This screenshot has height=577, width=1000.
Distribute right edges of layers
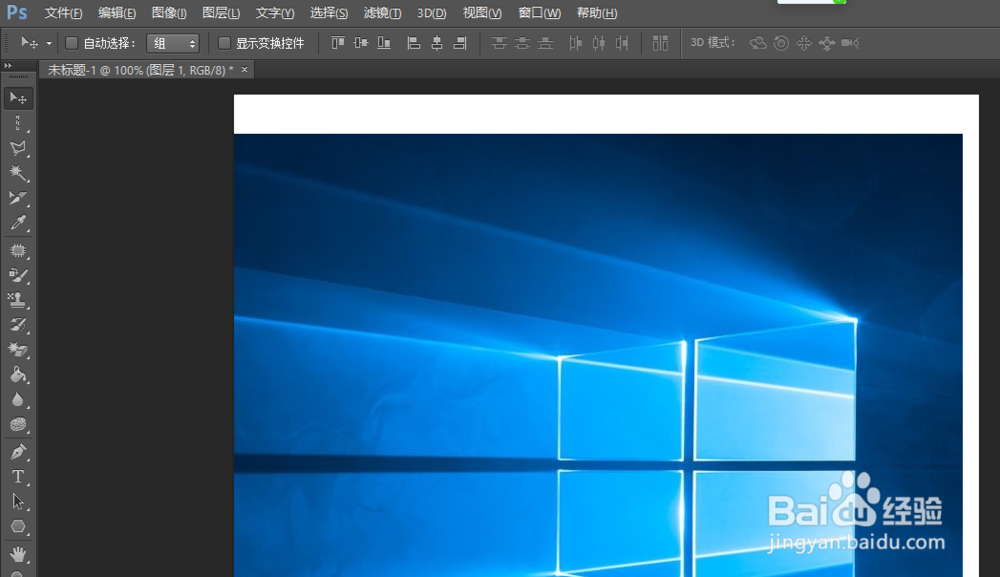point(622,43)
